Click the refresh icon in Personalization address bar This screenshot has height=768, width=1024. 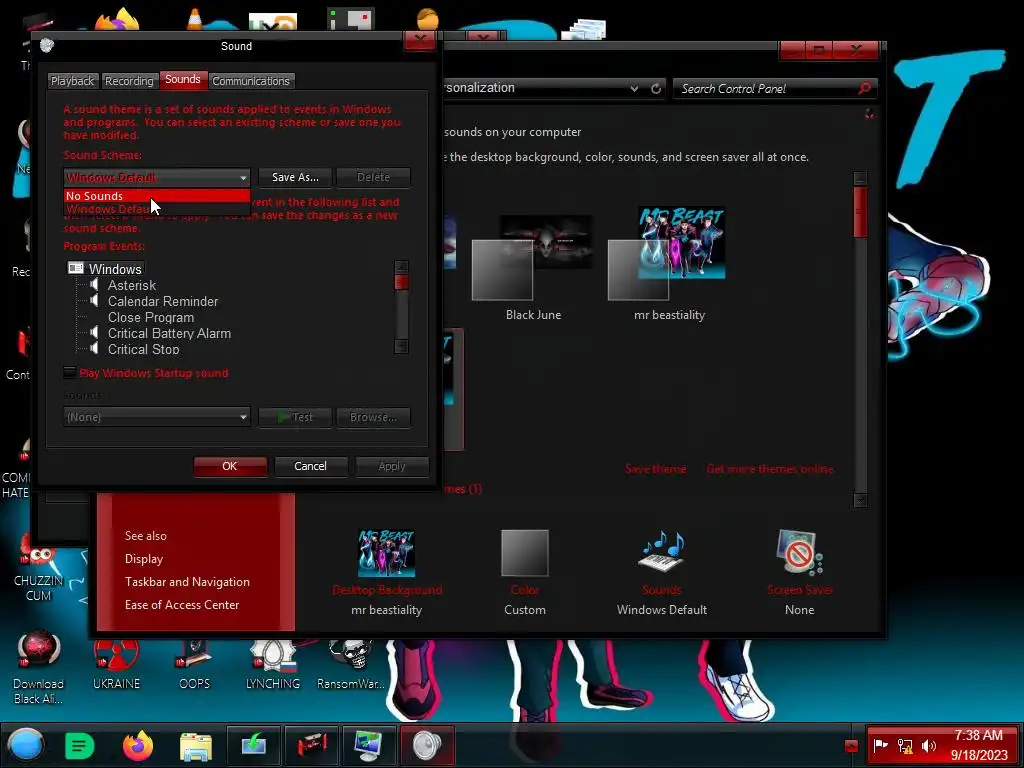pos(656,88)
